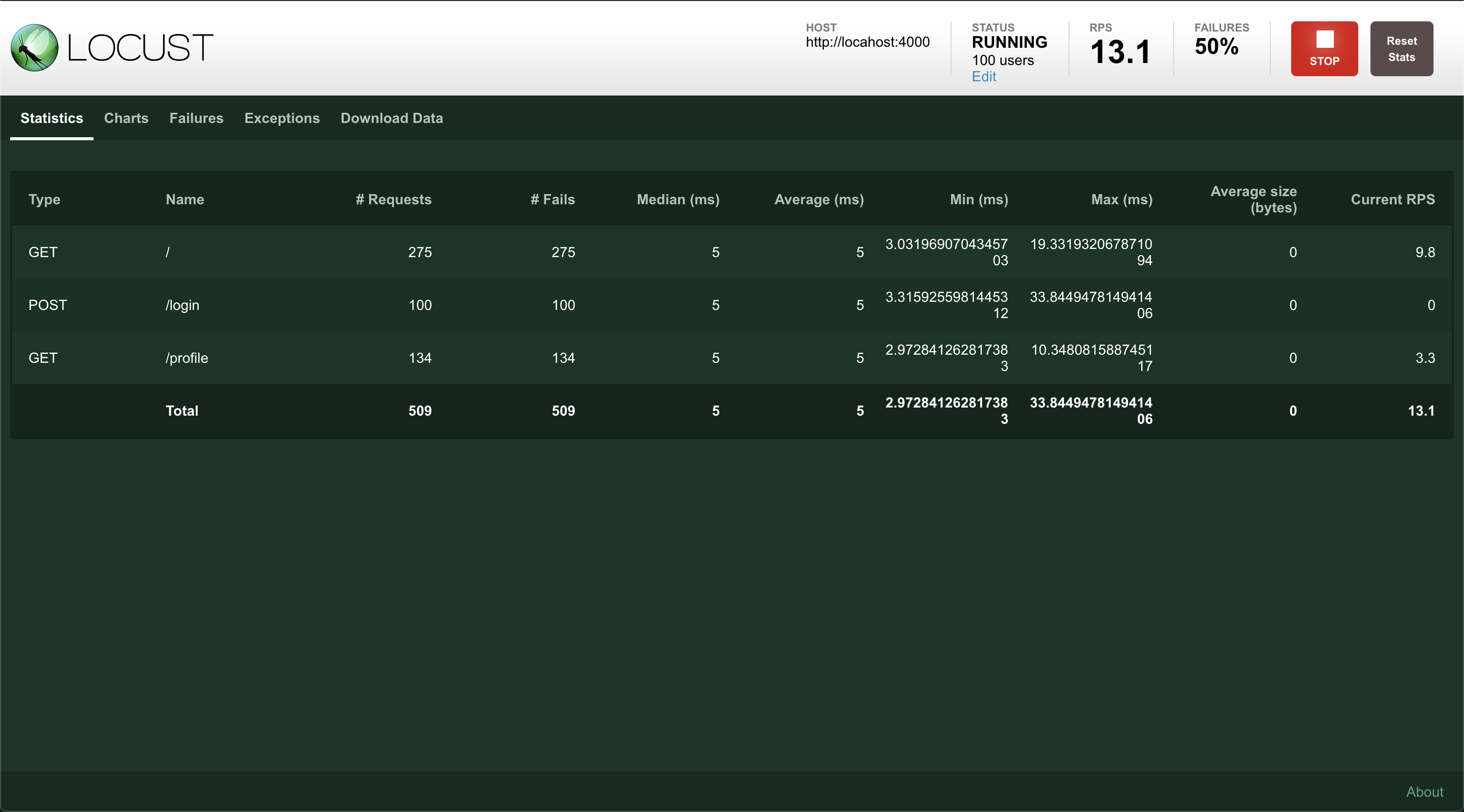The height and width of the screenshot is (812, 1464).
Task: Sort by Max (ms) column header
Action: click(x=1122, y=200)
